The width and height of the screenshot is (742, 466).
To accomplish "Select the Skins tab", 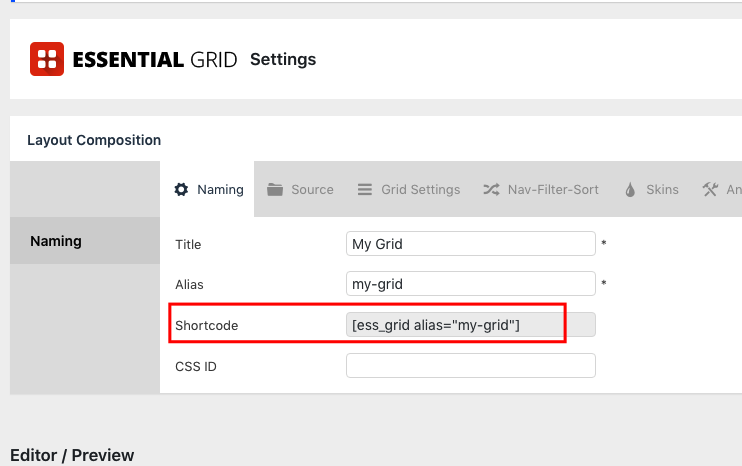I will [652, 189].
